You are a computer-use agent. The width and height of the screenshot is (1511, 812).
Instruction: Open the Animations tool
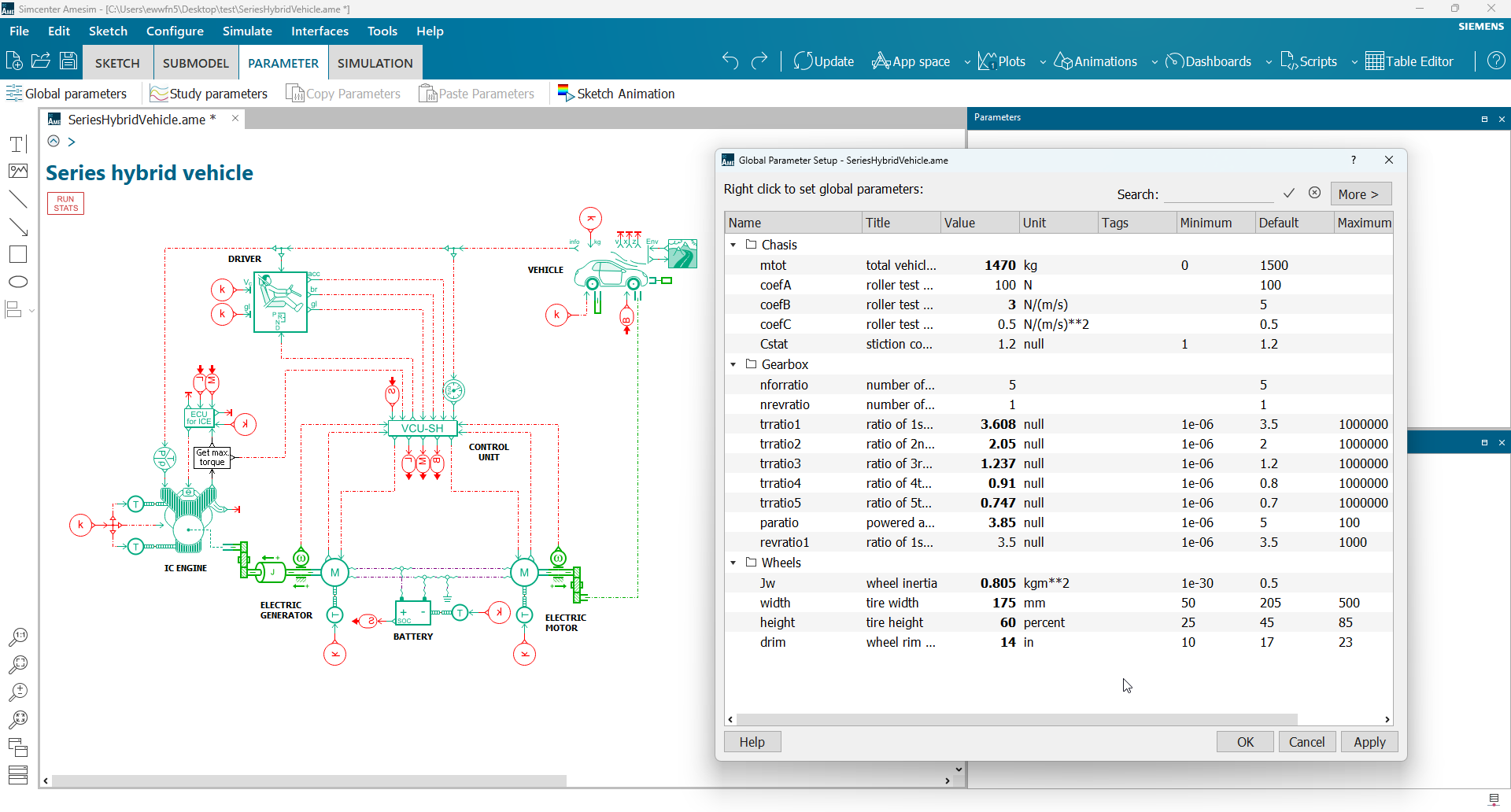1095,61
